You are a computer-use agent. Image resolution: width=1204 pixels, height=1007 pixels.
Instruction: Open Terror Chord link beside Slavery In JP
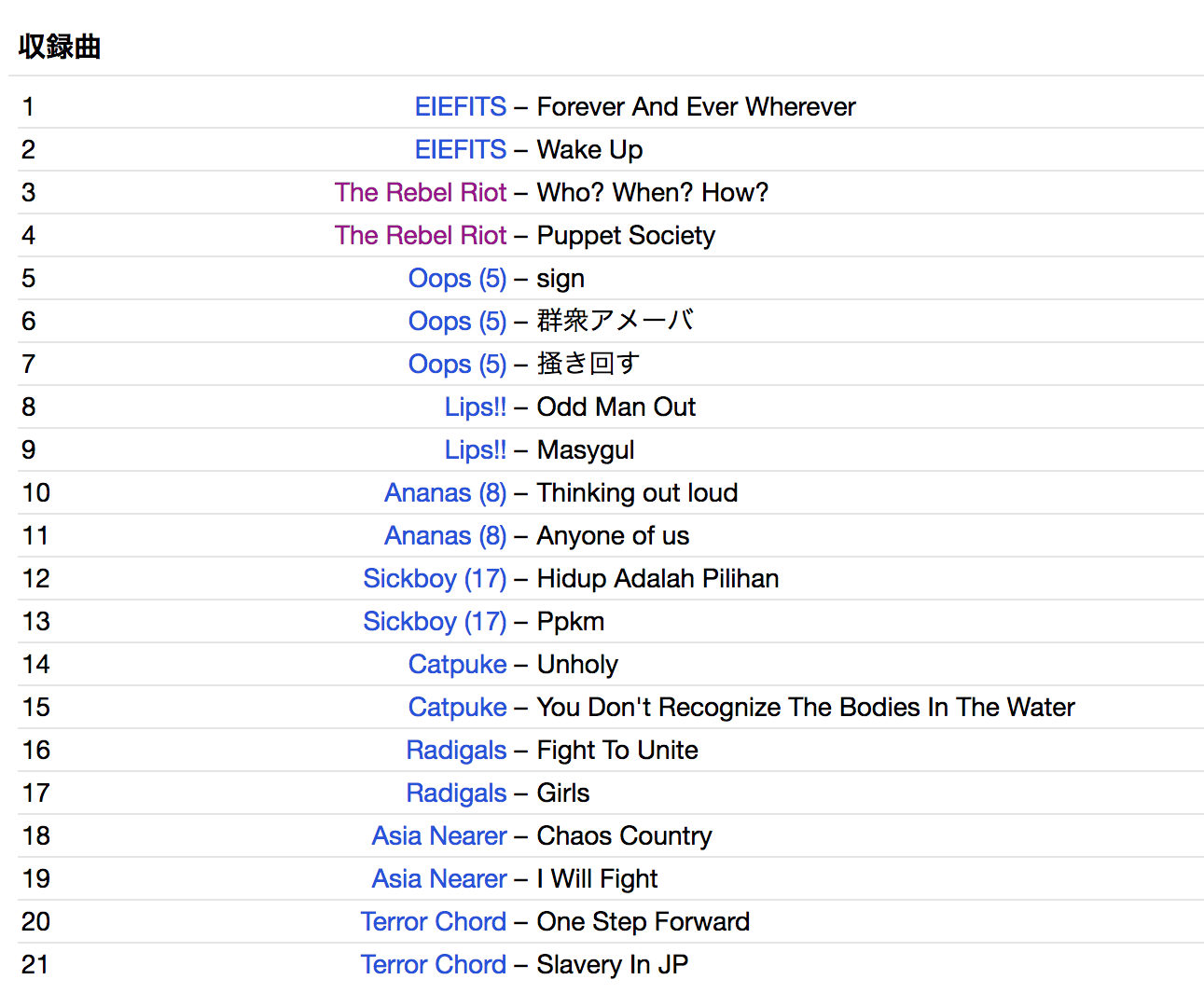click(434, 964)
